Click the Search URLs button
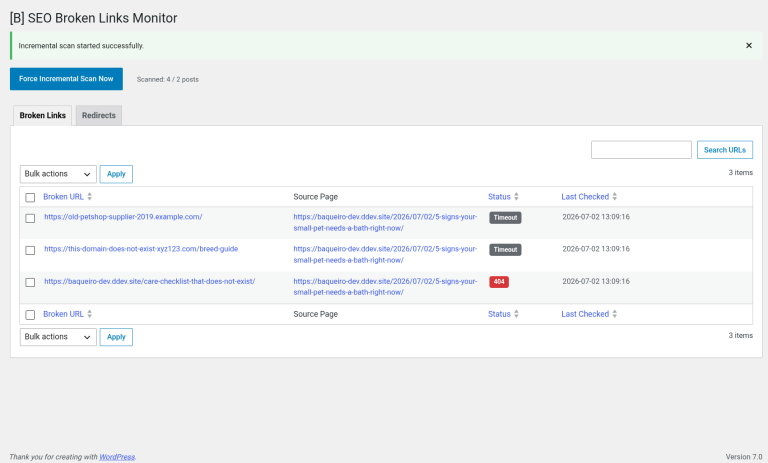The width and height of the screenshot is (768, 463). (725, 150)
